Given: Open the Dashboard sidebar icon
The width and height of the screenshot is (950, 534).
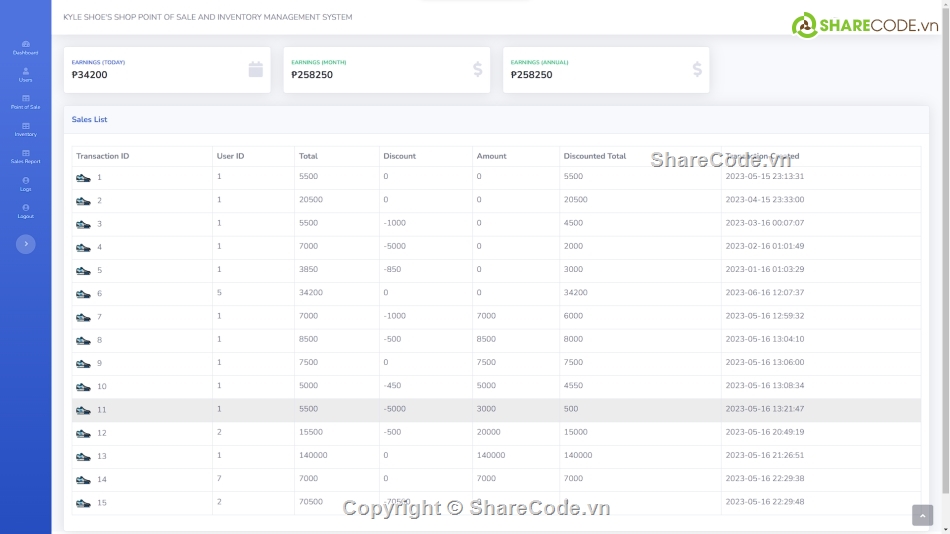Looking at the screenshot, I should pos(25,45).
